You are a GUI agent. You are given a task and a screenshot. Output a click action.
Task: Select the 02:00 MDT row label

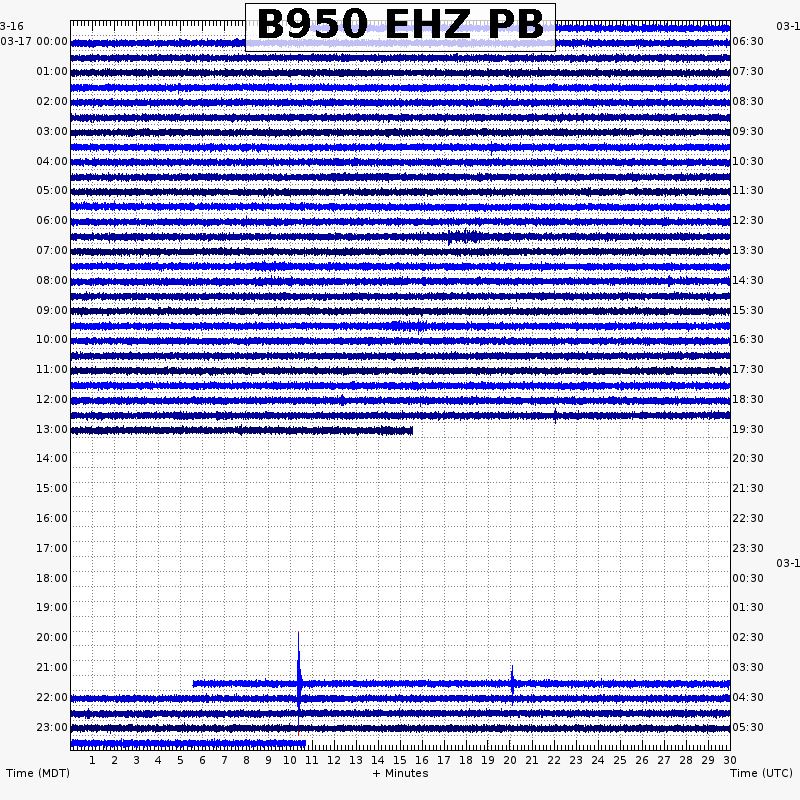click(52, 101)
